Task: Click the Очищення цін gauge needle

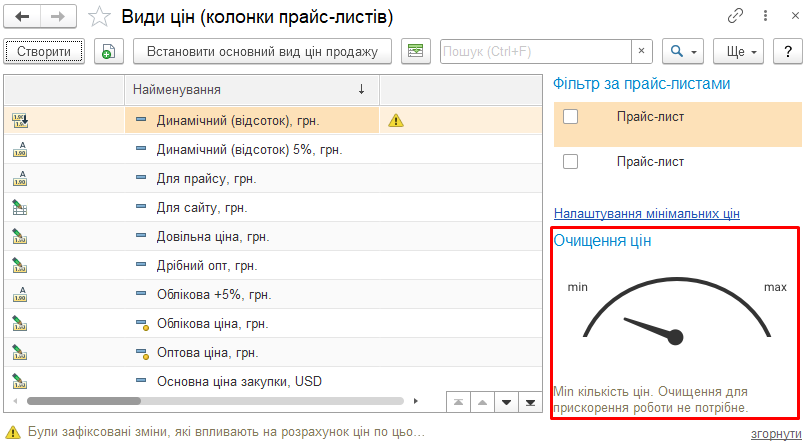Action: [653, 329]
